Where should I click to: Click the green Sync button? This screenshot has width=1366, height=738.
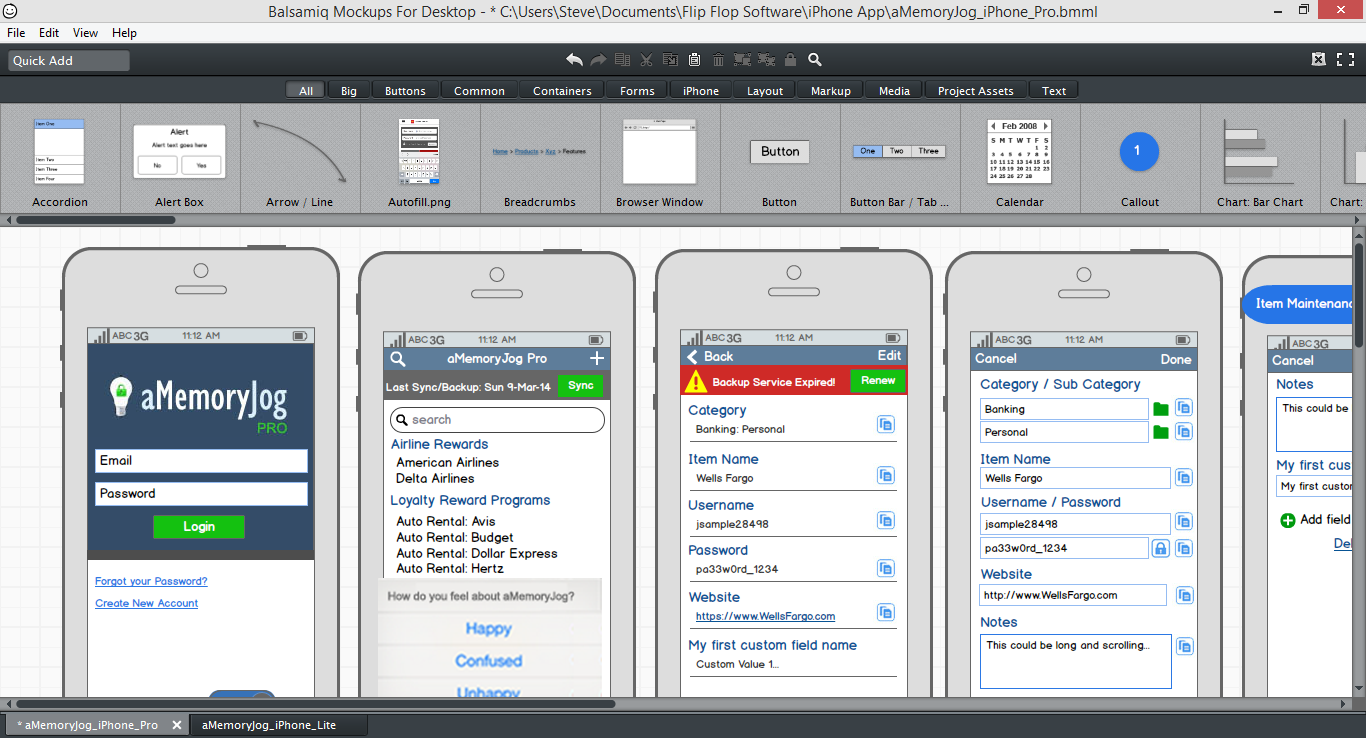click(x=580, y=386)
